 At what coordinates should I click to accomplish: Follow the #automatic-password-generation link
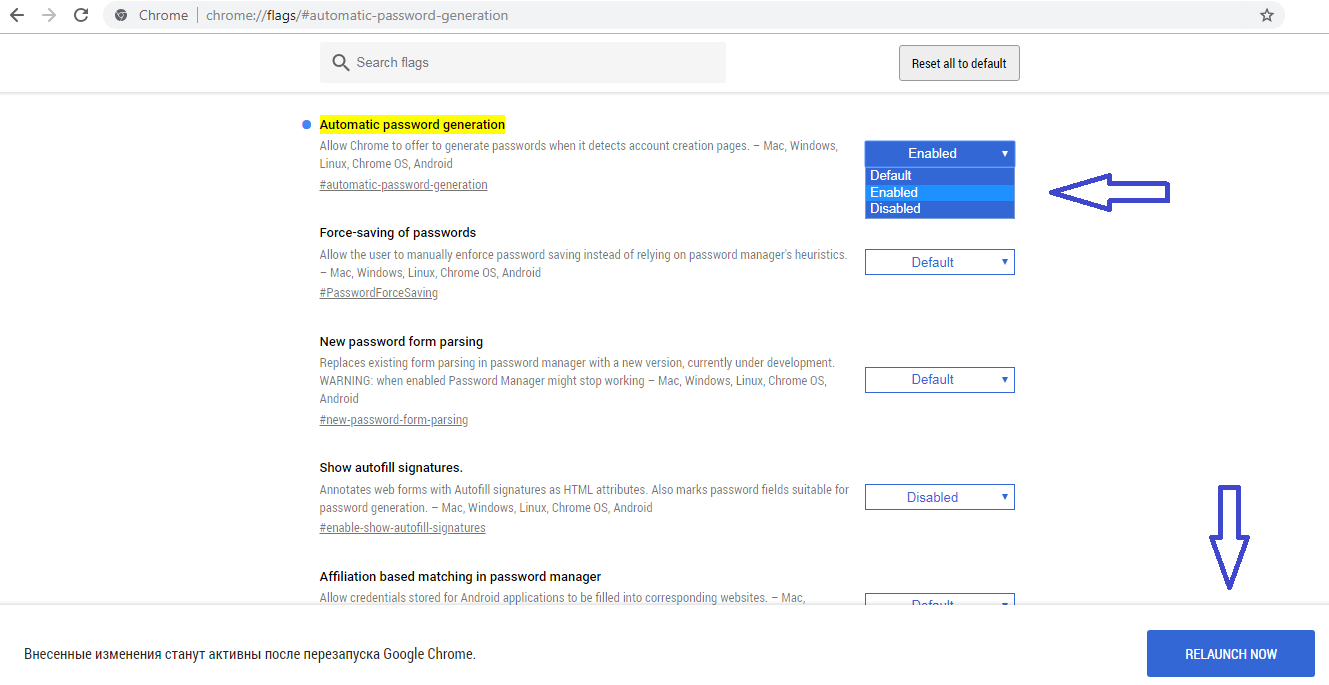point(404,185)
